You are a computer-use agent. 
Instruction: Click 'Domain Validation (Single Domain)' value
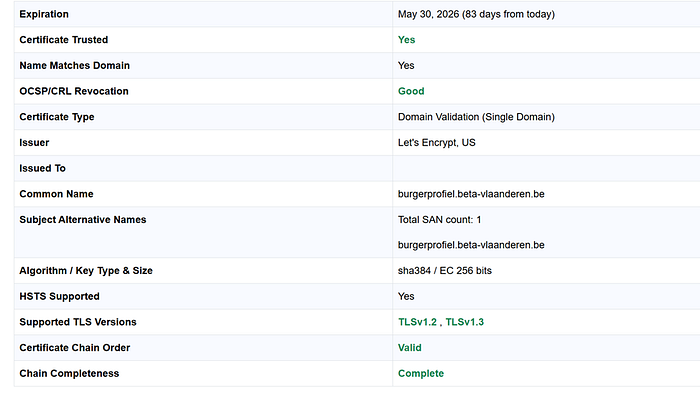(x=476, y=117)
